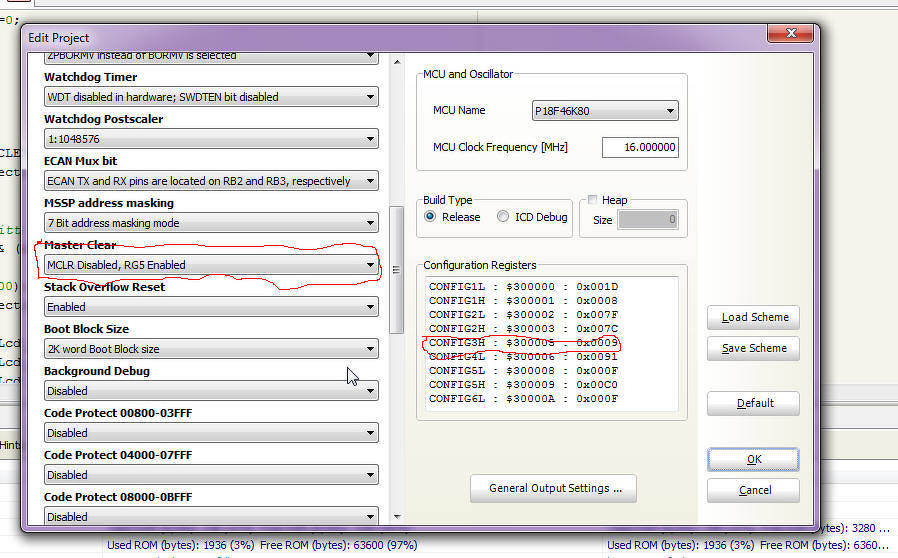Select the CONFIG6L register line
Screen dimensions: 898x558
click(x=523, y=399)
